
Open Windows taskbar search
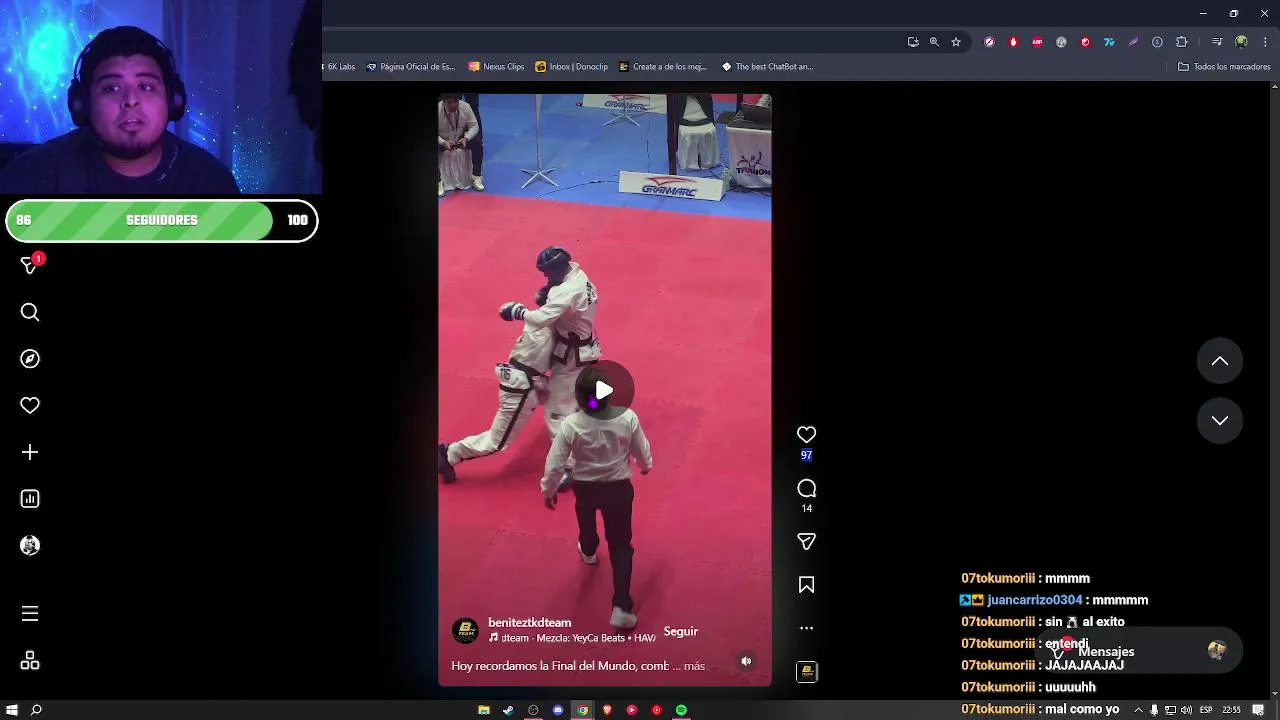37,710
